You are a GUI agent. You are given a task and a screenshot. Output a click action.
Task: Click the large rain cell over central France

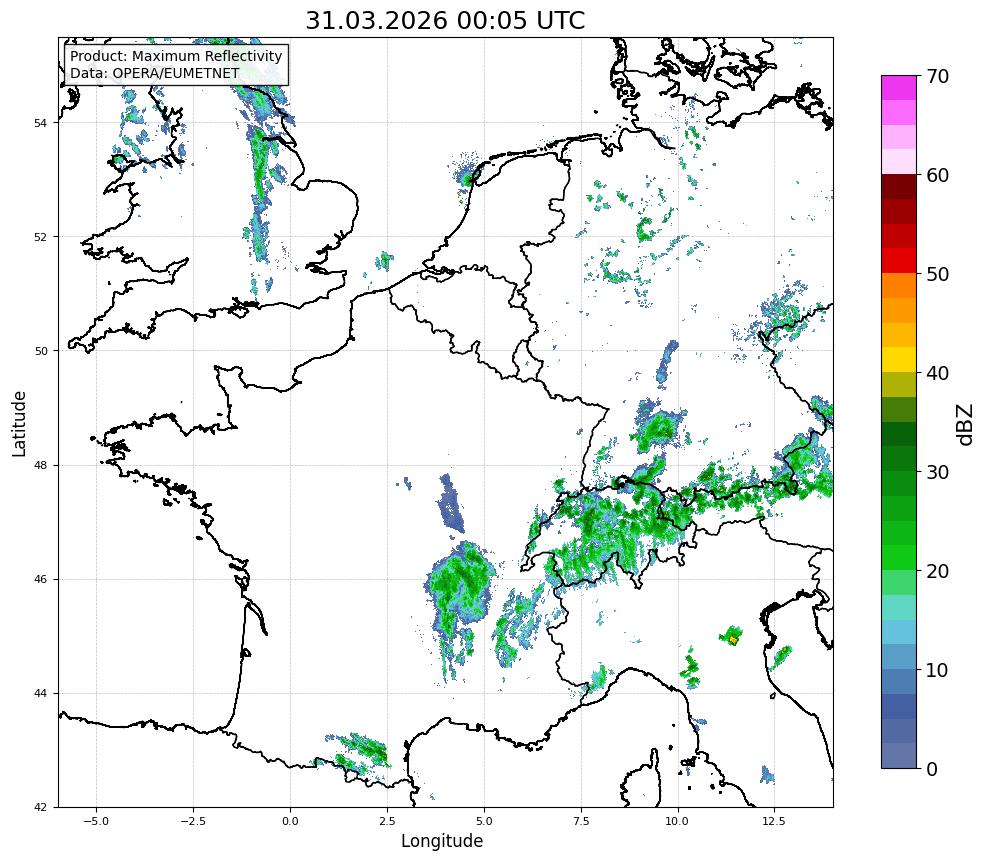tap(460, 585)
